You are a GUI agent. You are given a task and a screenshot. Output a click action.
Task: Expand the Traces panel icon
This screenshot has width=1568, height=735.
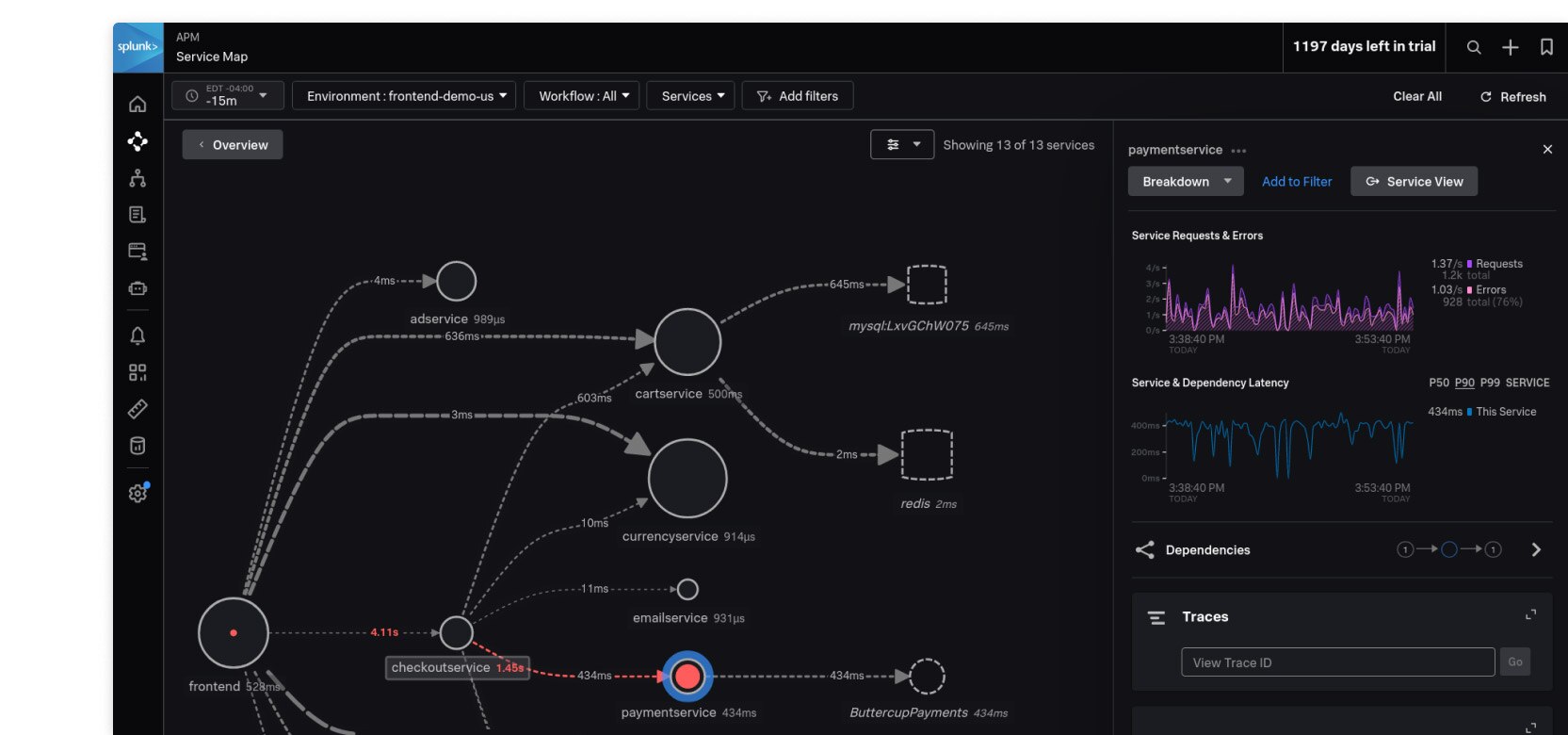click(x=1530, y=615)
